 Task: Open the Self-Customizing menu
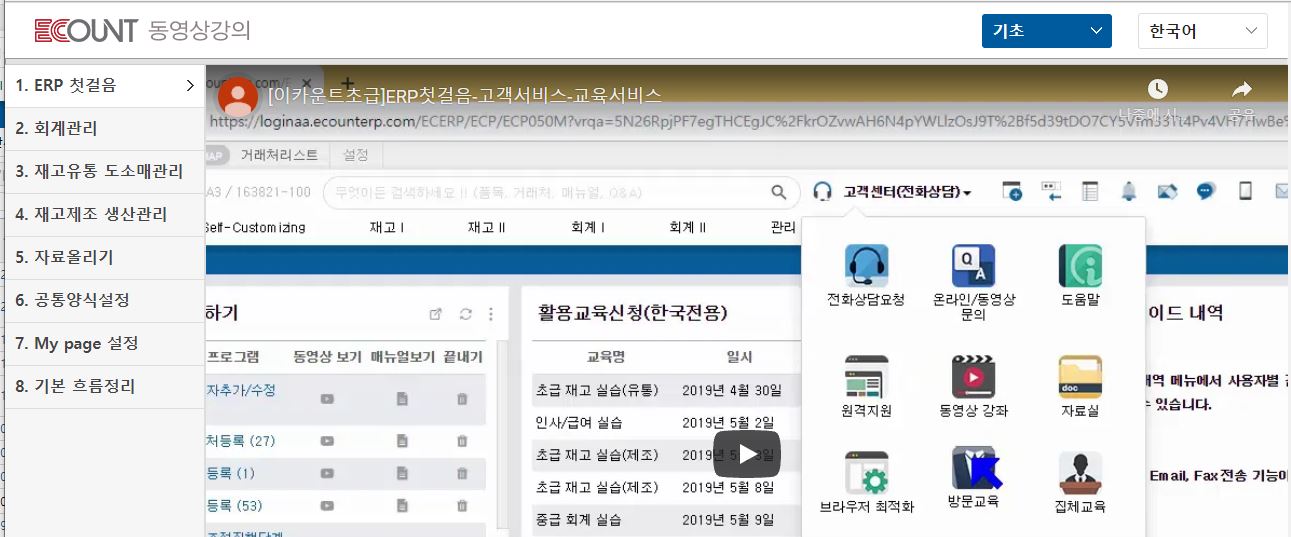point(255,227)
